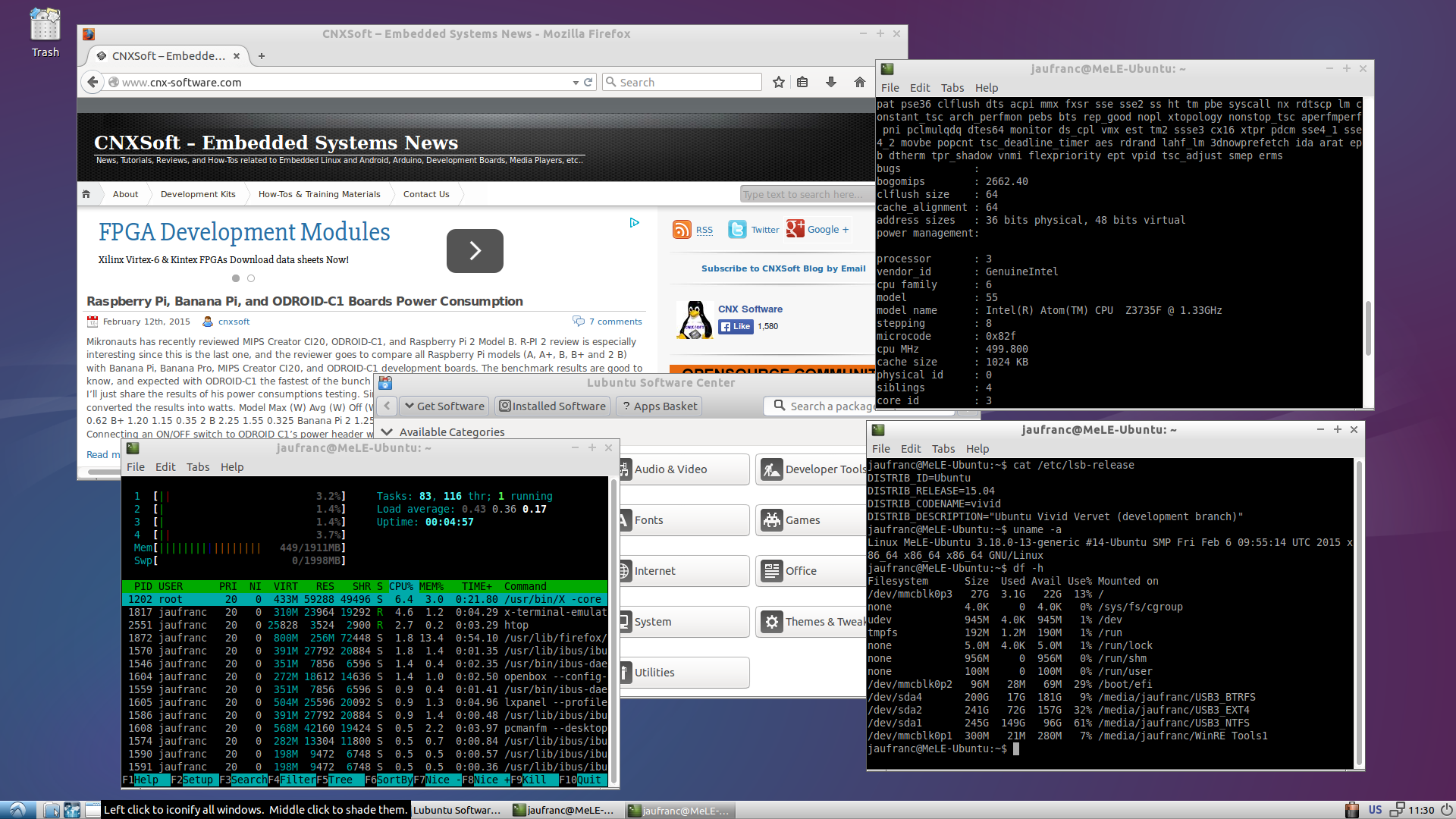The width and height of the screenshot is (1456, 819).
Task: Click the power logout tray icon
Action: click(1446, 810)
